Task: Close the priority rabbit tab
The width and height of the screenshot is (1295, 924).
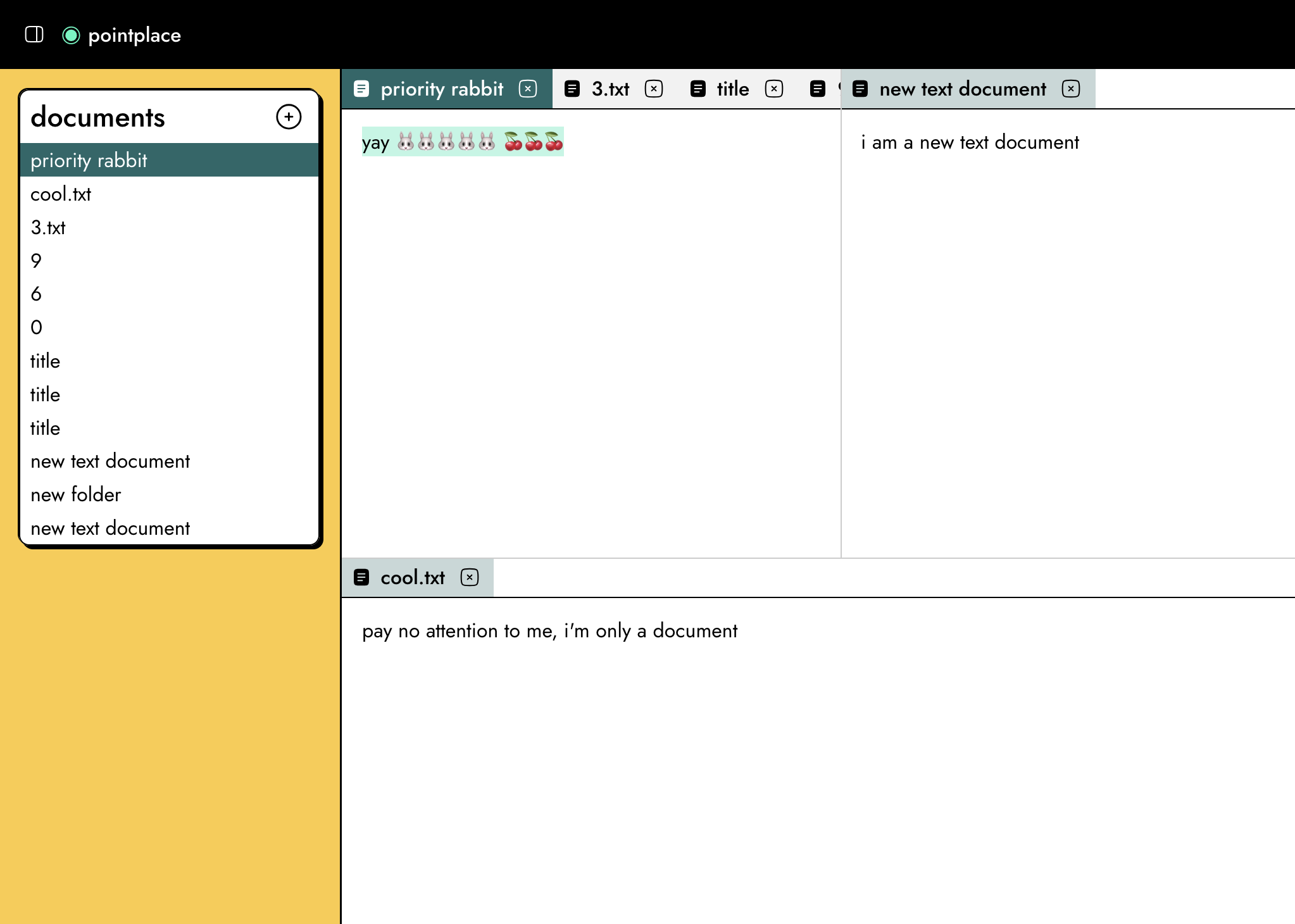Action: tap(528, 89)
